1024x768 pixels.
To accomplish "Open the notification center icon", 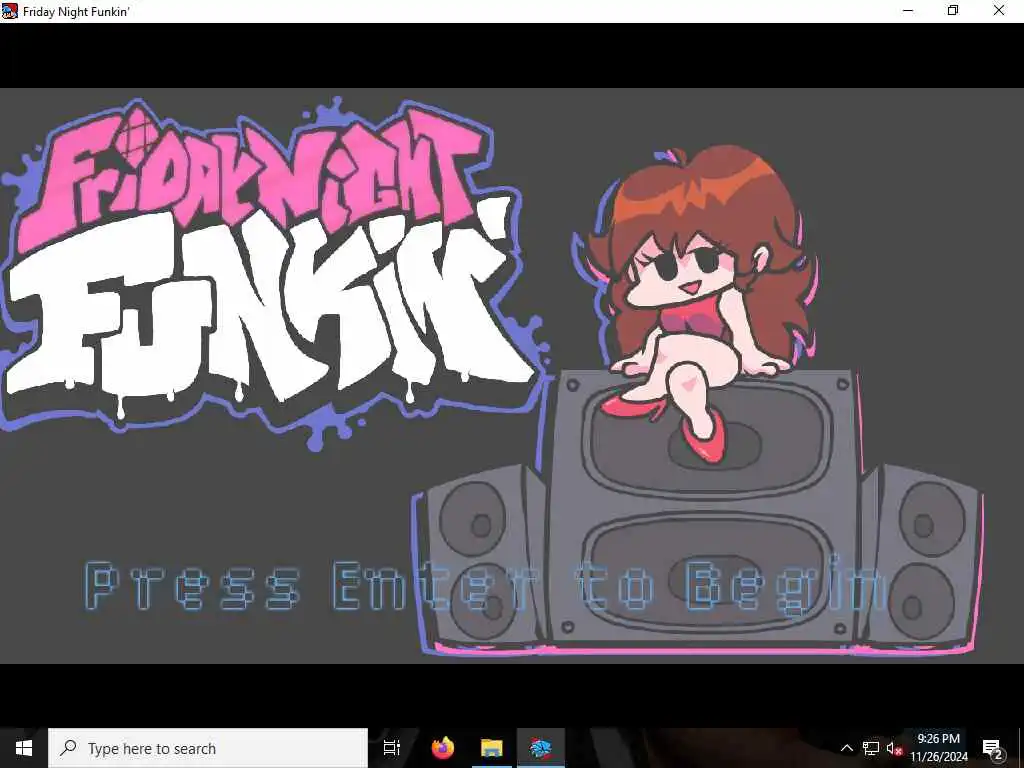I will coord(993,748).
